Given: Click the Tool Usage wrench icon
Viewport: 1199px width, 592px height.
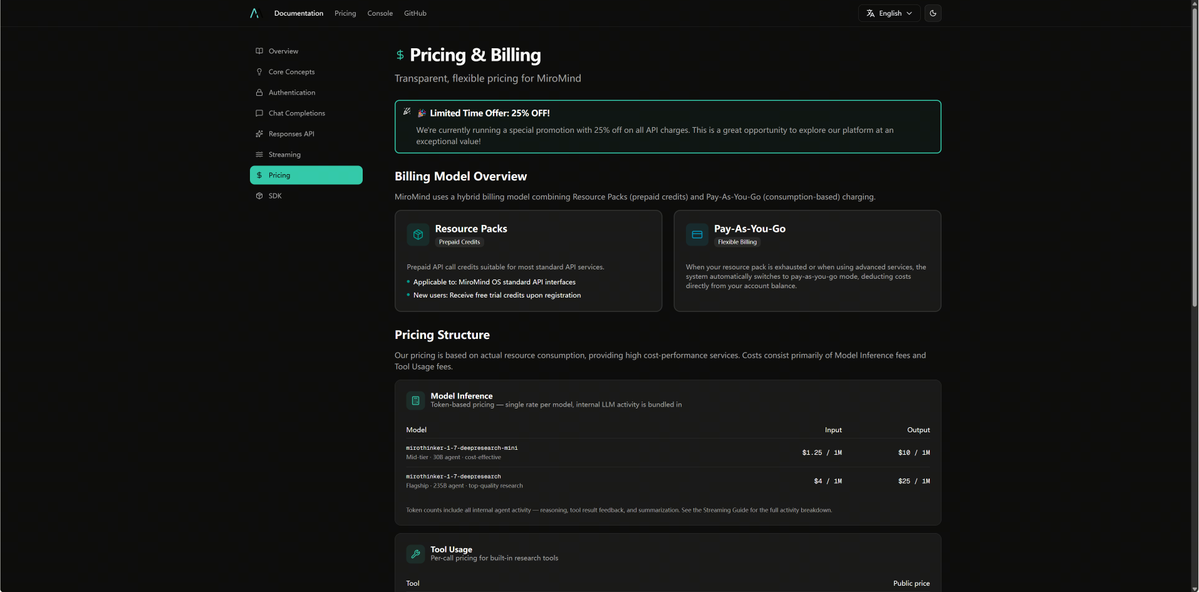Looking at the screenshot, I should 415,554.
